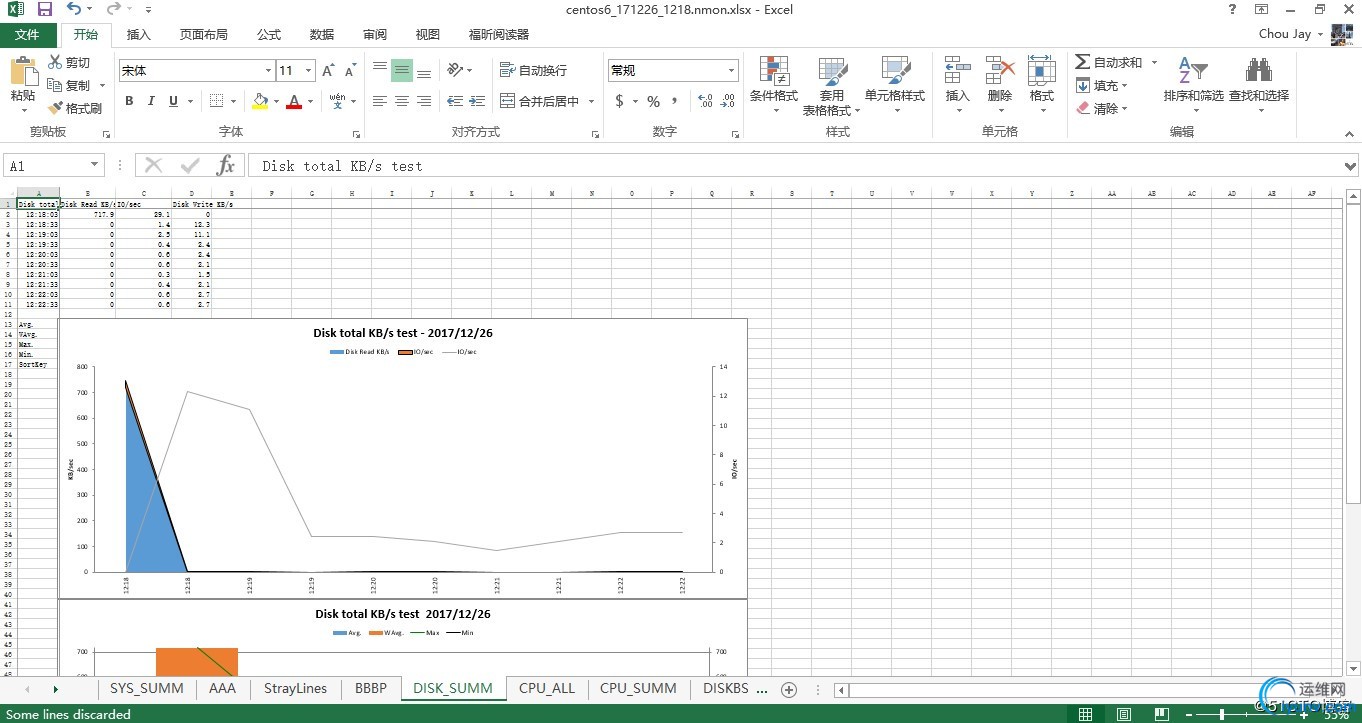Open the Chou Jay account dropdown
Screen dimensions: 1362x723
point(1291,34)
